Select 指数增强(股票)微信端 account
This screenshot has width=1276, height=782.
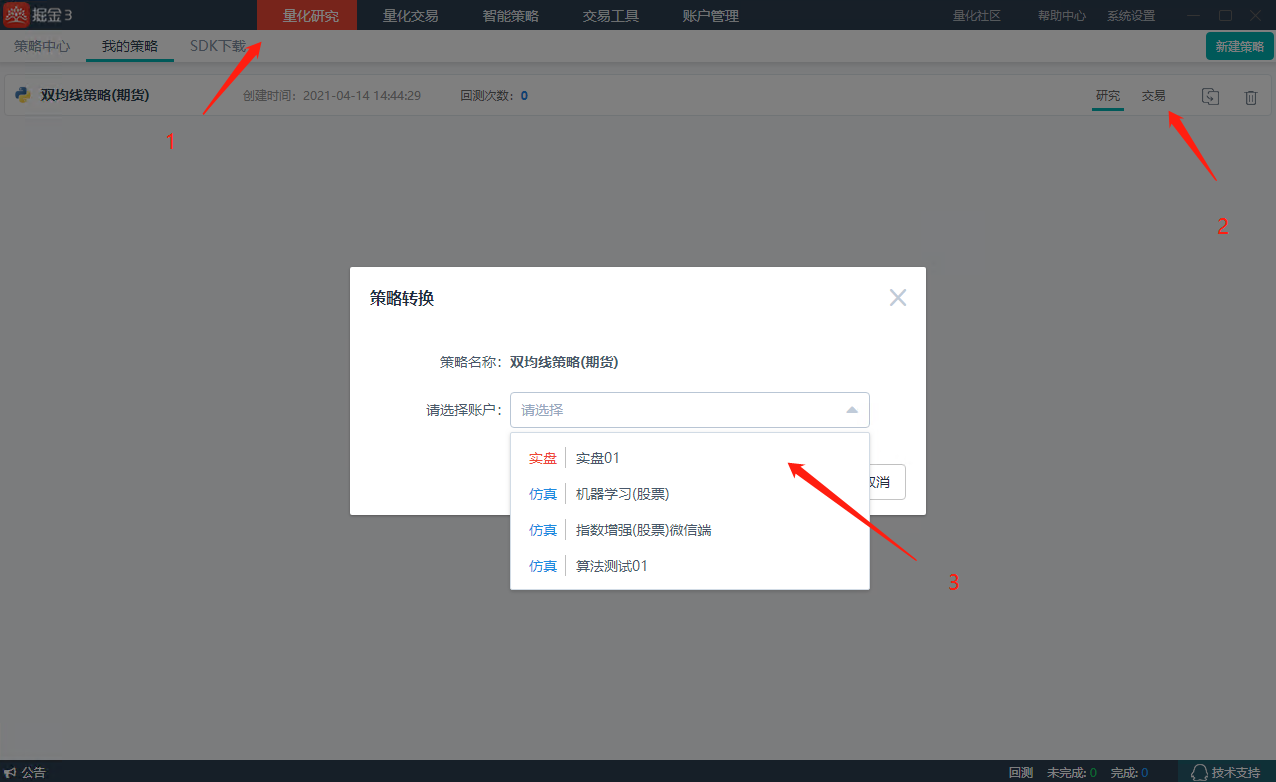[643, 530]
